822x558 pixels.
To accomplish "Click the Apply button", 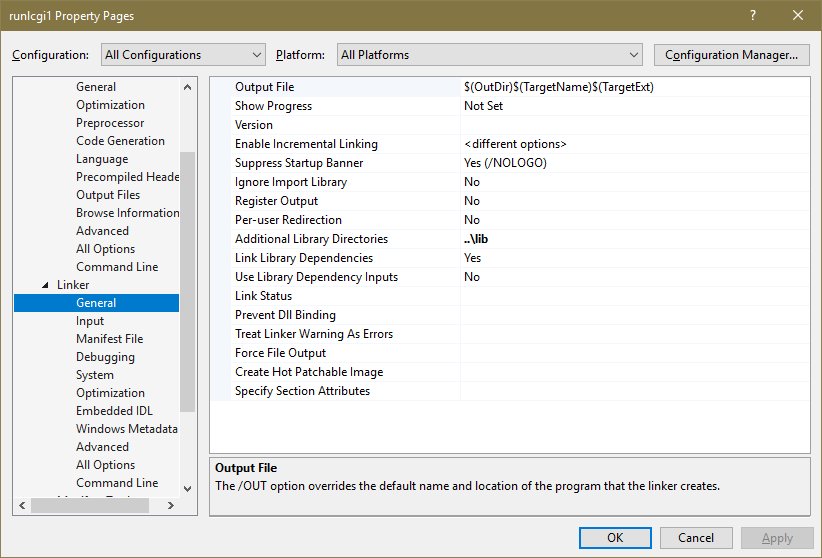I will pos(777,538).
